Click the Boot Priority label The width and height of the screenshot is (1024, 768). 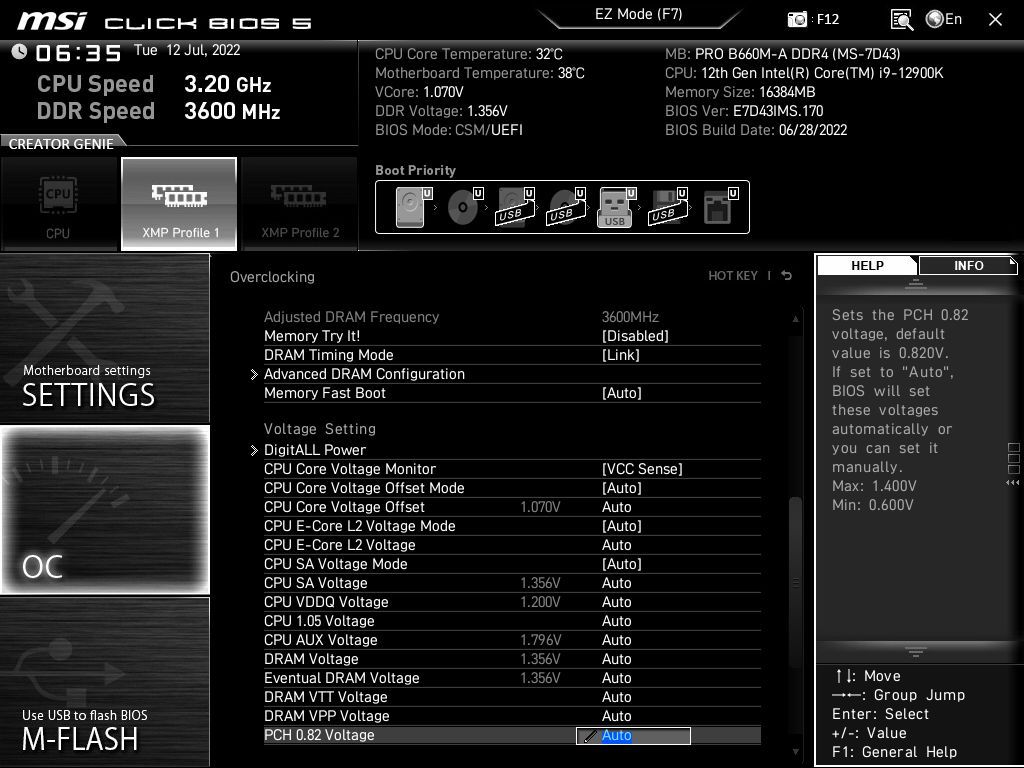415,170
